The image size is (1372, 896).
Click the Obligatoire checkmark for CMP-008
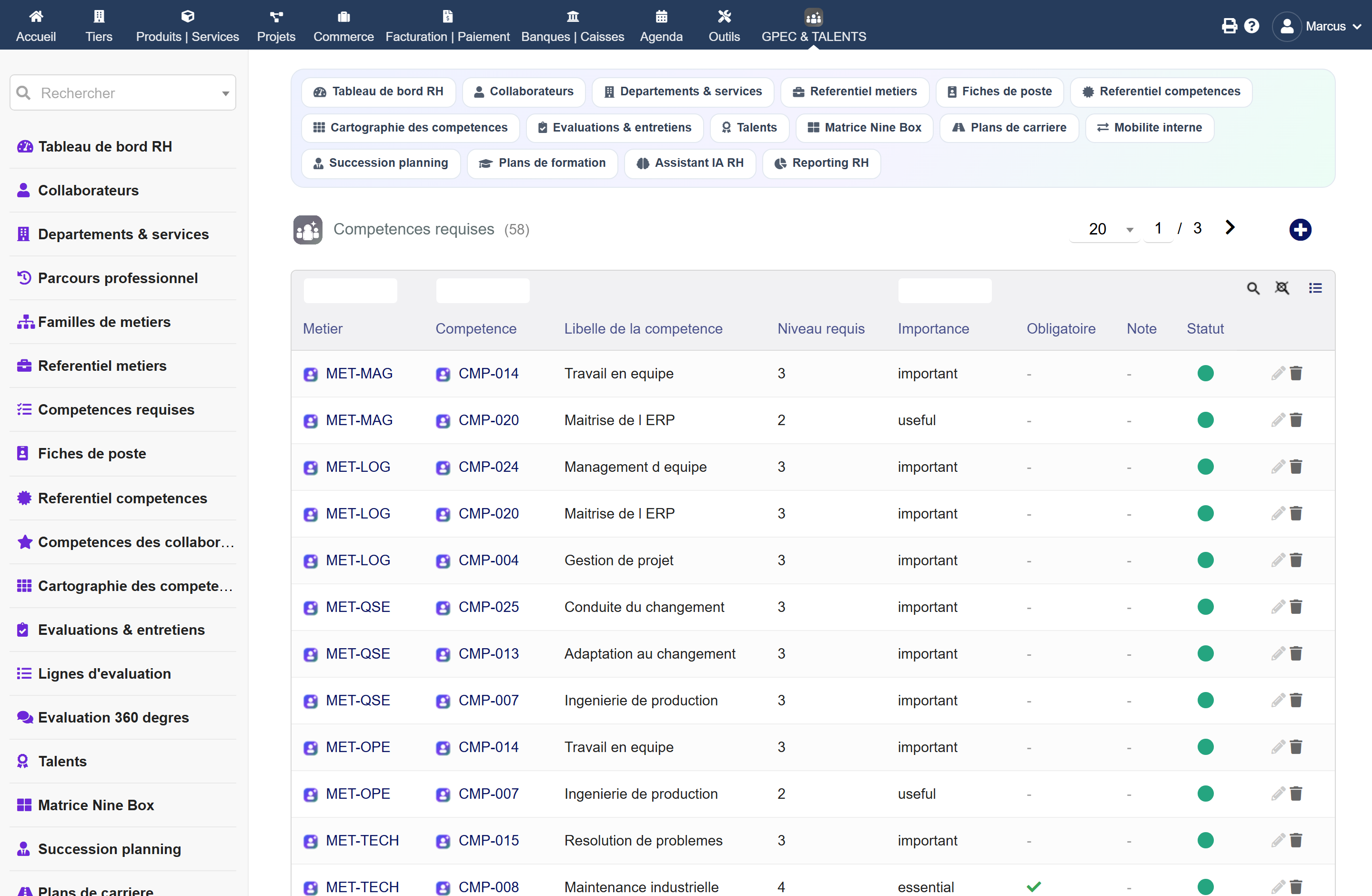[1034, 887]
